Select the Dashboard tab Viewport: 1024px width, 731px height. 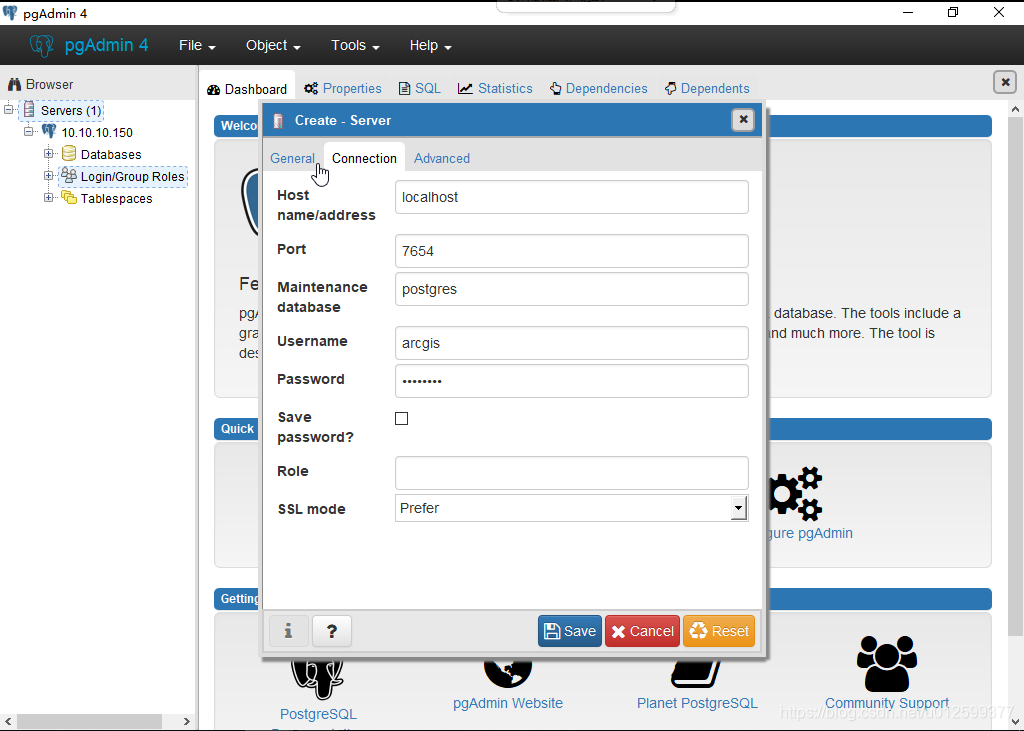coord(247,89)
